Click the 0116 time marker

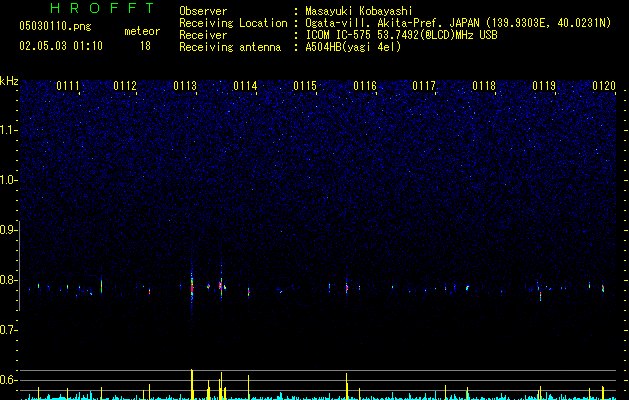click(x=365, y=86)
